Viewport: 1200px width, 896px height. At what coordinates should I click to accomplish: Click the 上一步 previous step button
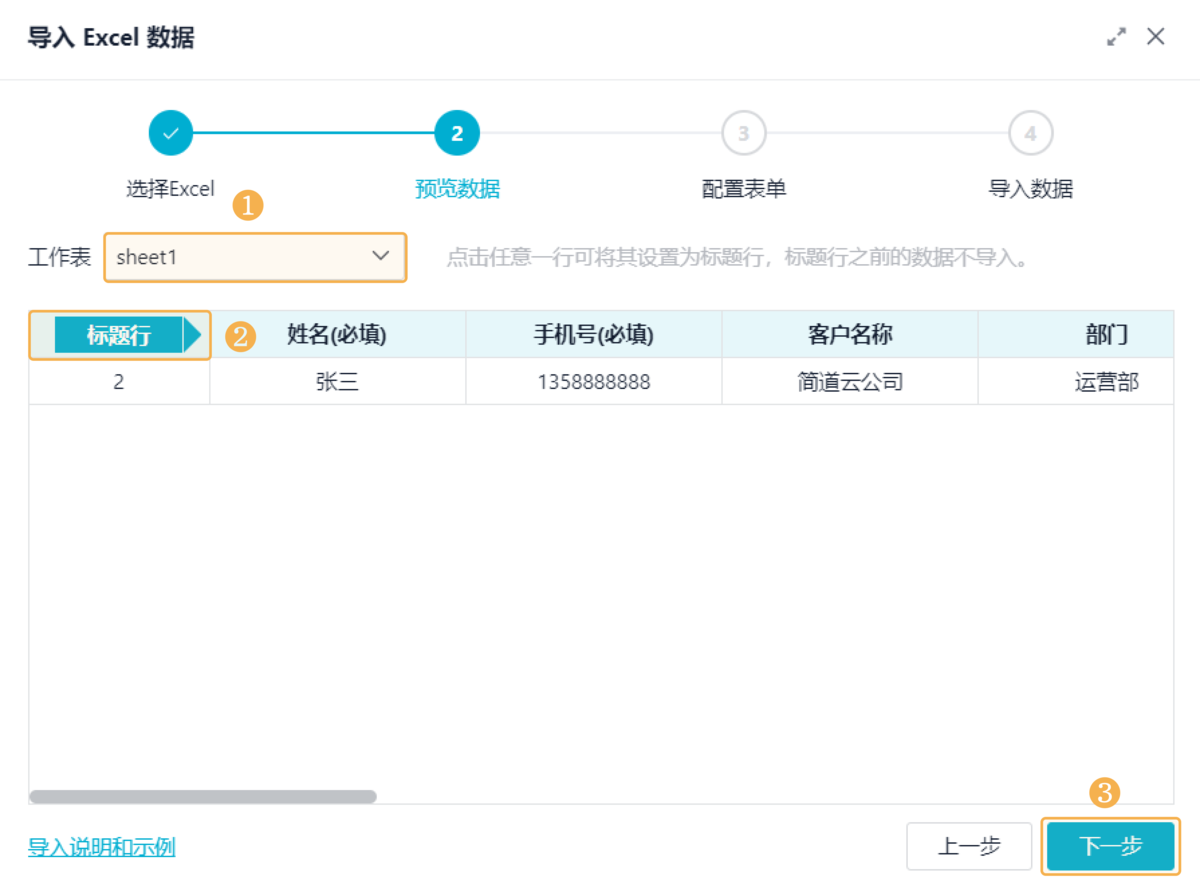click(969, 847)
